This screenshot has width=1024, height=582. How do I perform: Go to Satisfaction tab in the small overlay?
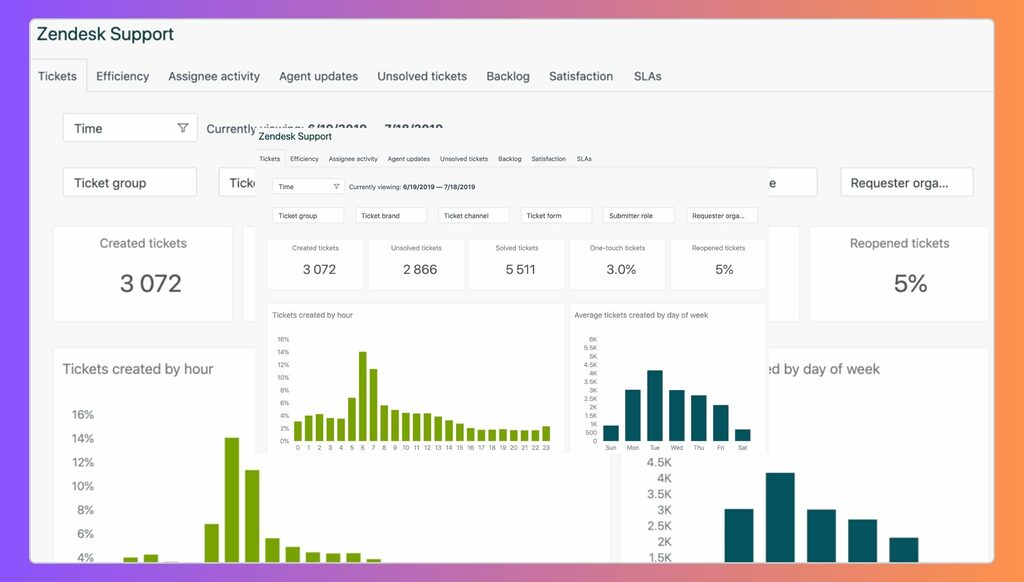tap(549, 159)
